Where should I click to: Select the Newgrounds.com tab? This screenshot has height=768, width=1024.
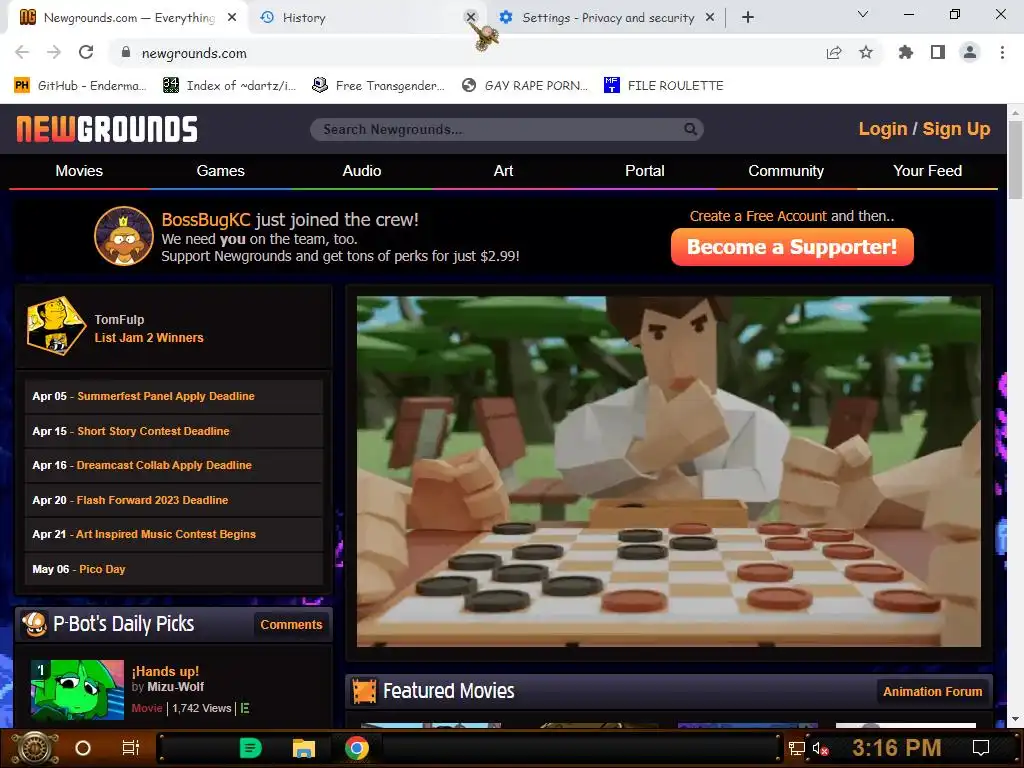[128, 18]
